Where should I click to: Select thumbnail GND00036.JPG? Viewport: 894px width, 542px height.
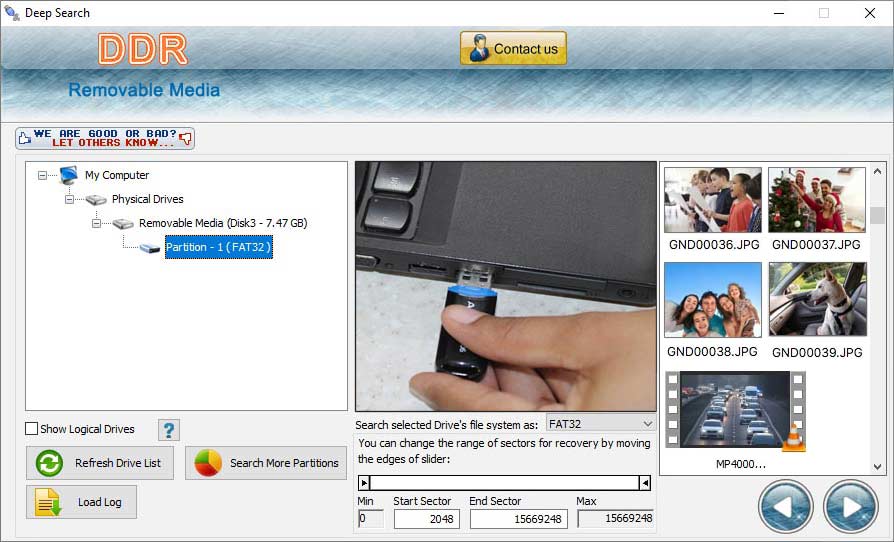coord(713,199)
